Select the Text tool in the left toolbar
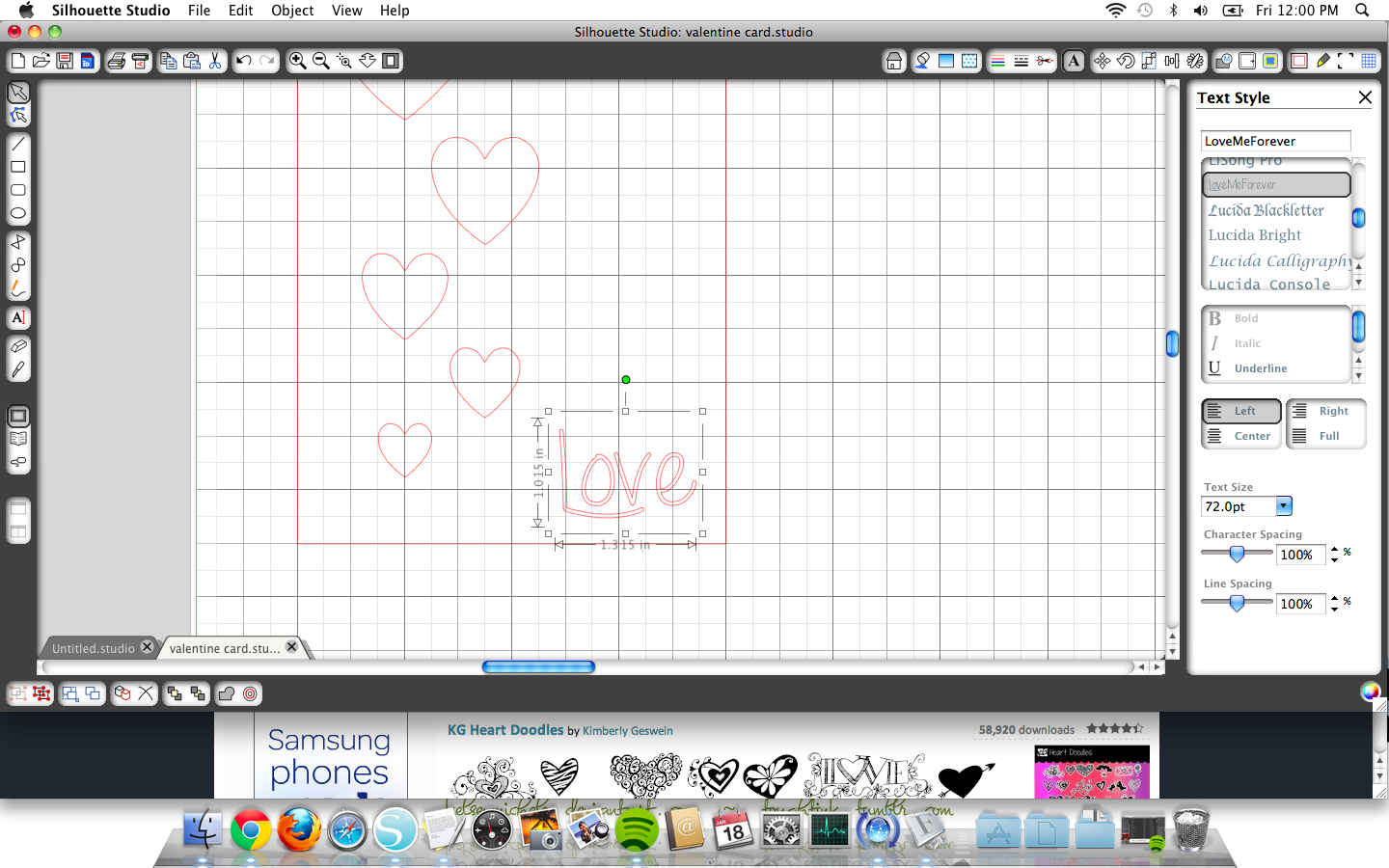Viewport: 1389px width, 868px height. (x=18, y=318)
